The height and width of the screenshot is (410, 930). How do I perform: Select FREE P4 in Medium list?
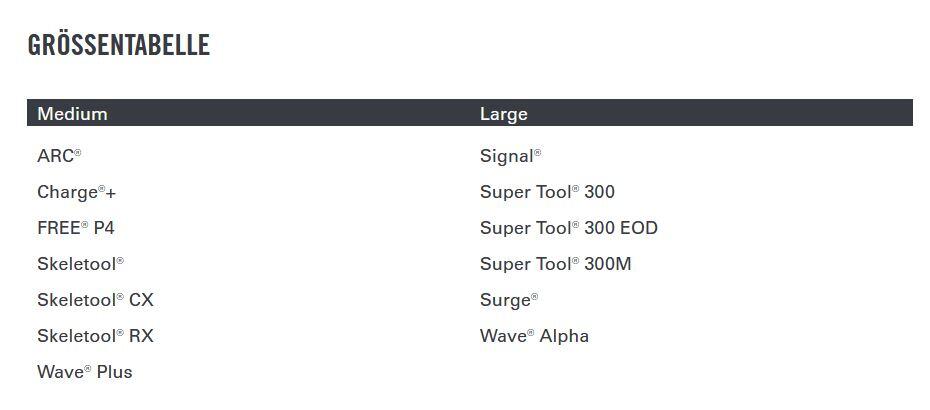click(75, 228)
